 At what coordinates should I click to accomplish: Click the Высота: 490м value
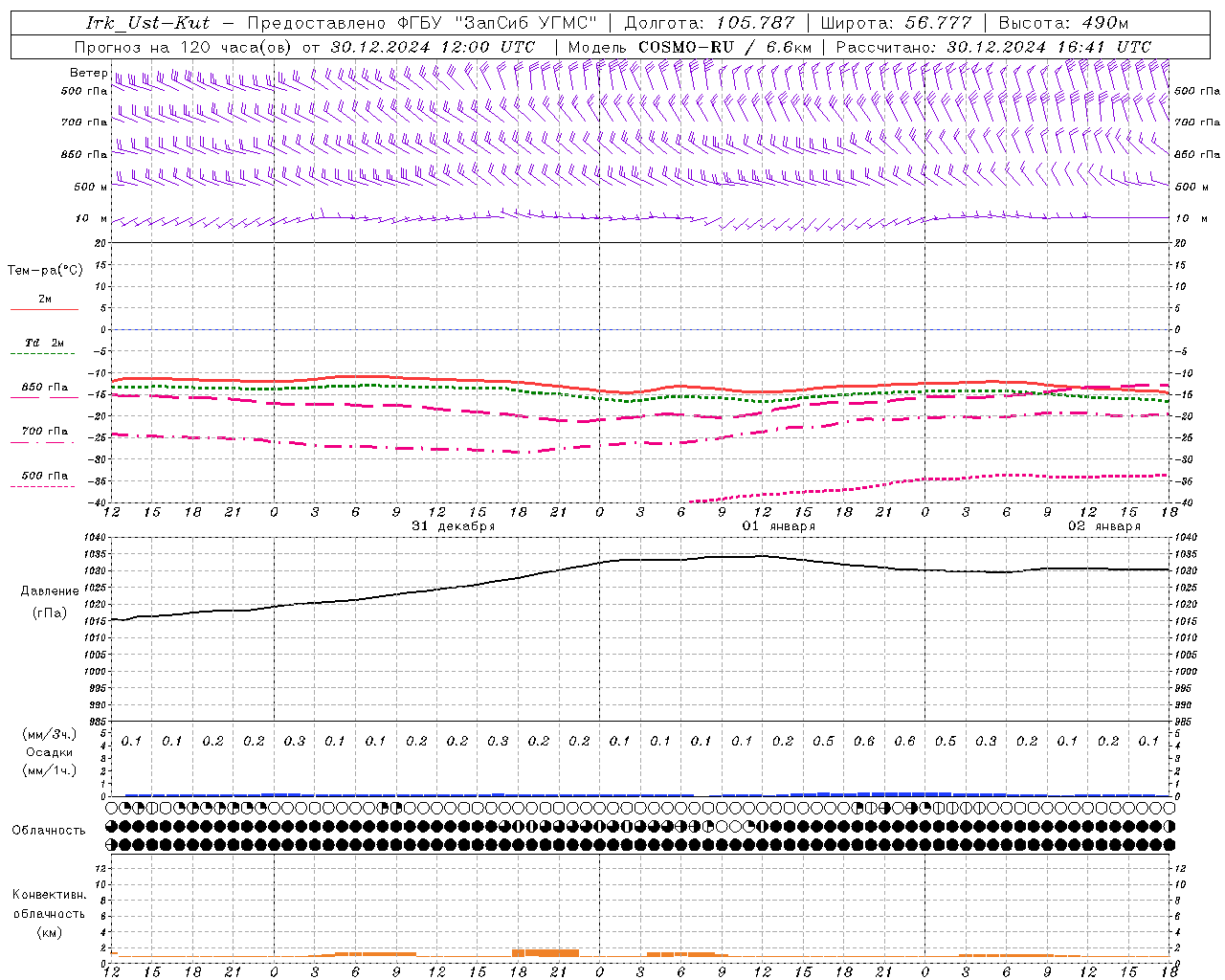click(x=1063, y=23)
